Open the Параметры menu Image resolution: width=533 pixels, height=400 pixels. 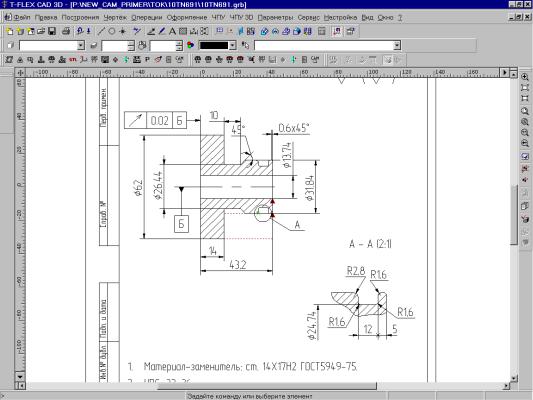point(275,17)
